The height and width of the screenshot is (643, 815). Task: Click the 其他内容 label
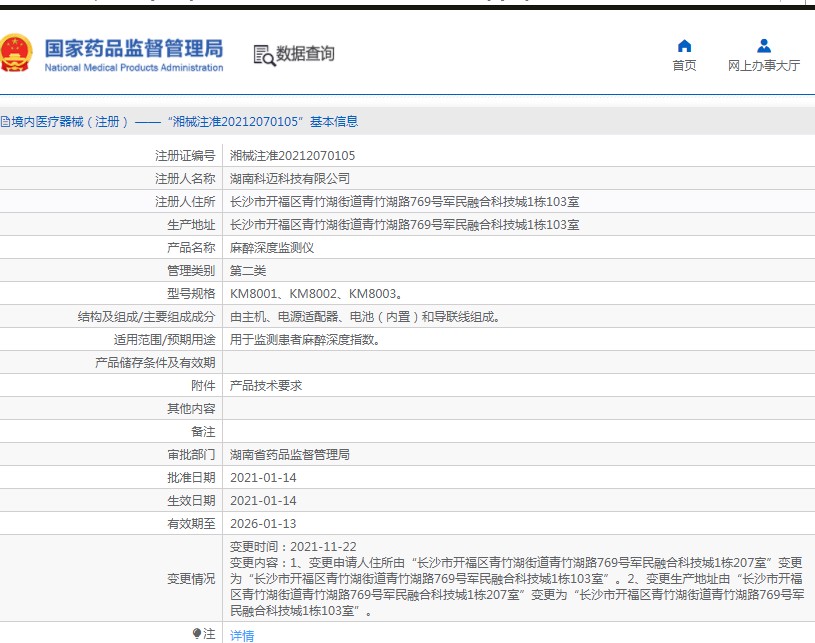click(x=191, y=409)
